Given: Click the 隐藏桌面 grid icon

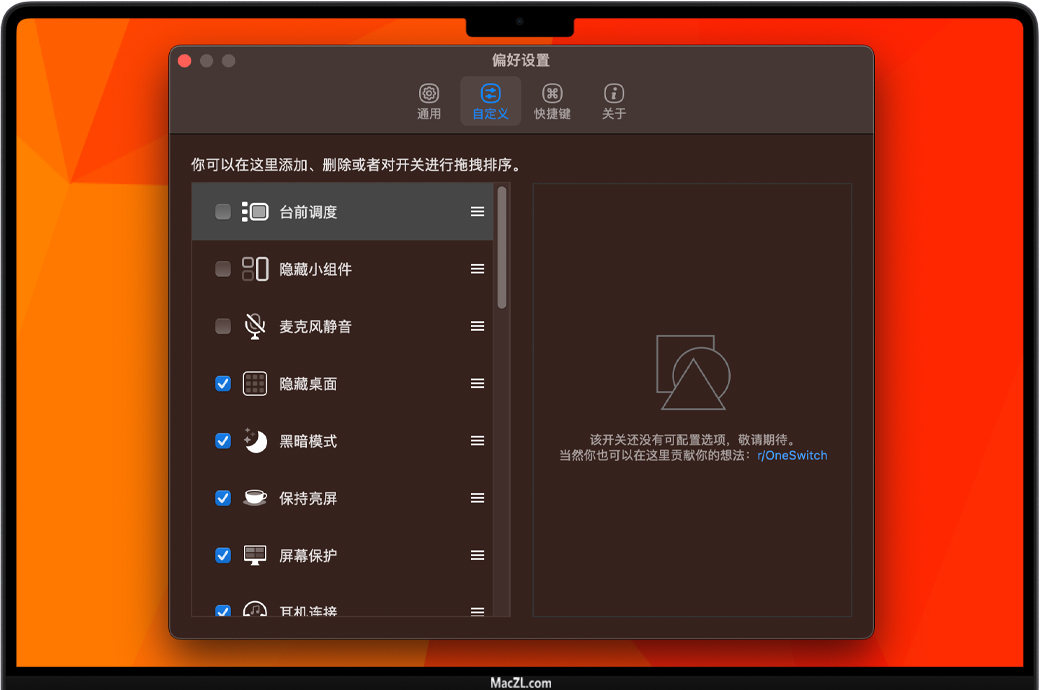Looking at the screenshot, I should pos(255,384).
